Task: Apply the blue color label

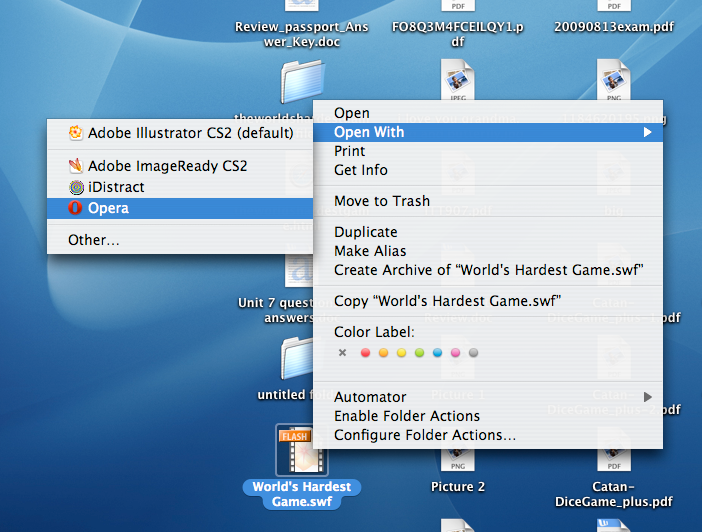Action: click(437, 353)
